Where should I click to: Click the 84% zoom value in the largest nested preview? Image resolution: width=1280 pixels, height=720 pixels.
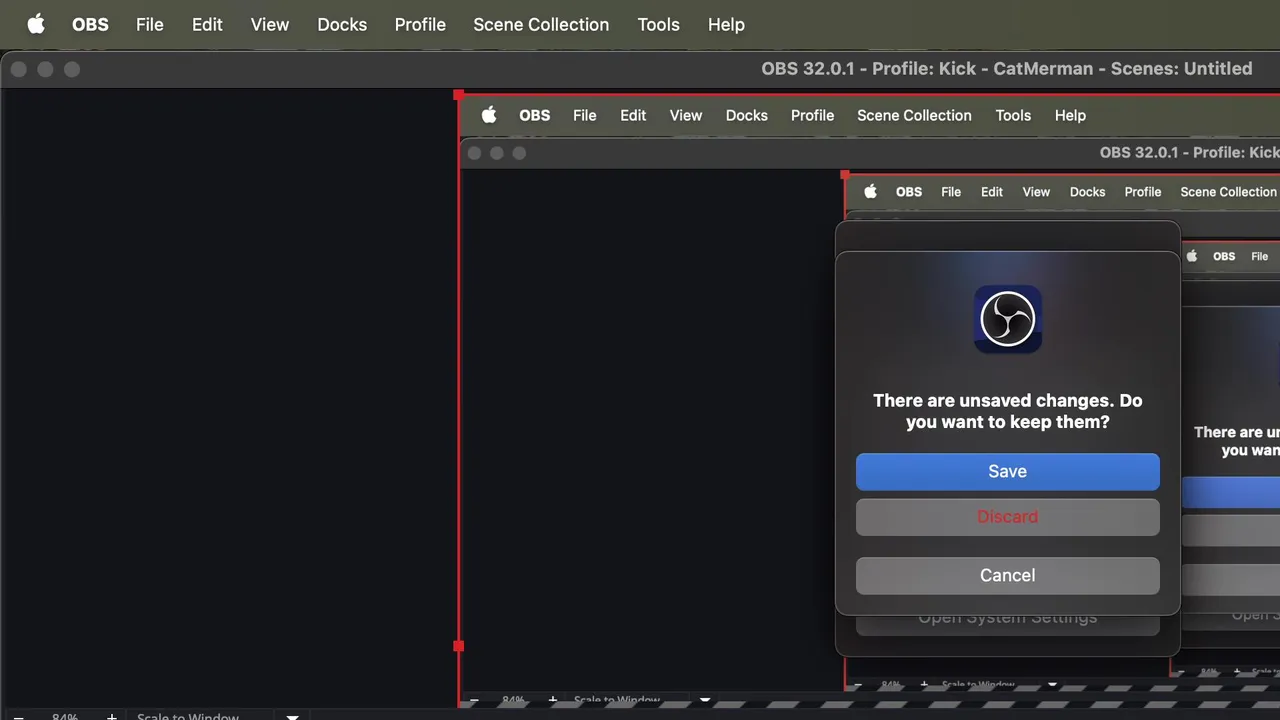pyautogui.click(x=513, y=700)
